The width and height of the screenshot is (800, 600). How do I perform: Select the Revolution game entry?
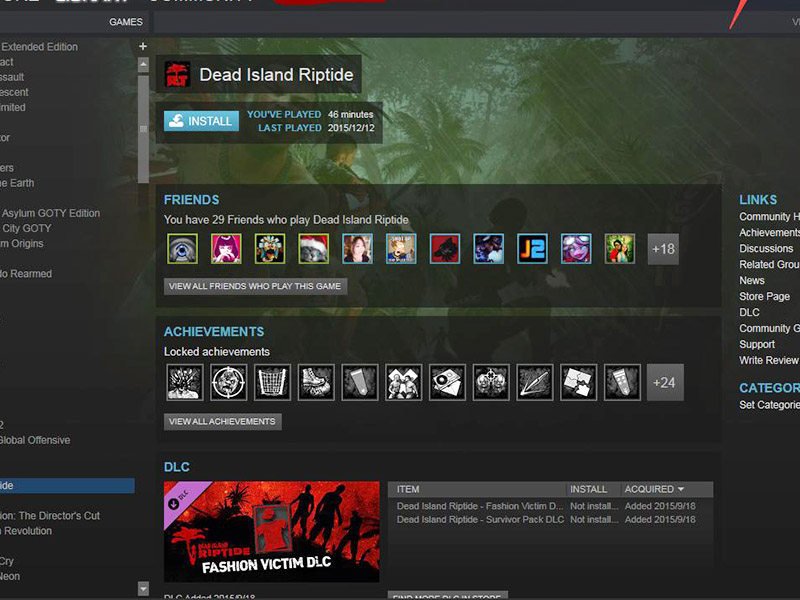[x=26, y=531]
